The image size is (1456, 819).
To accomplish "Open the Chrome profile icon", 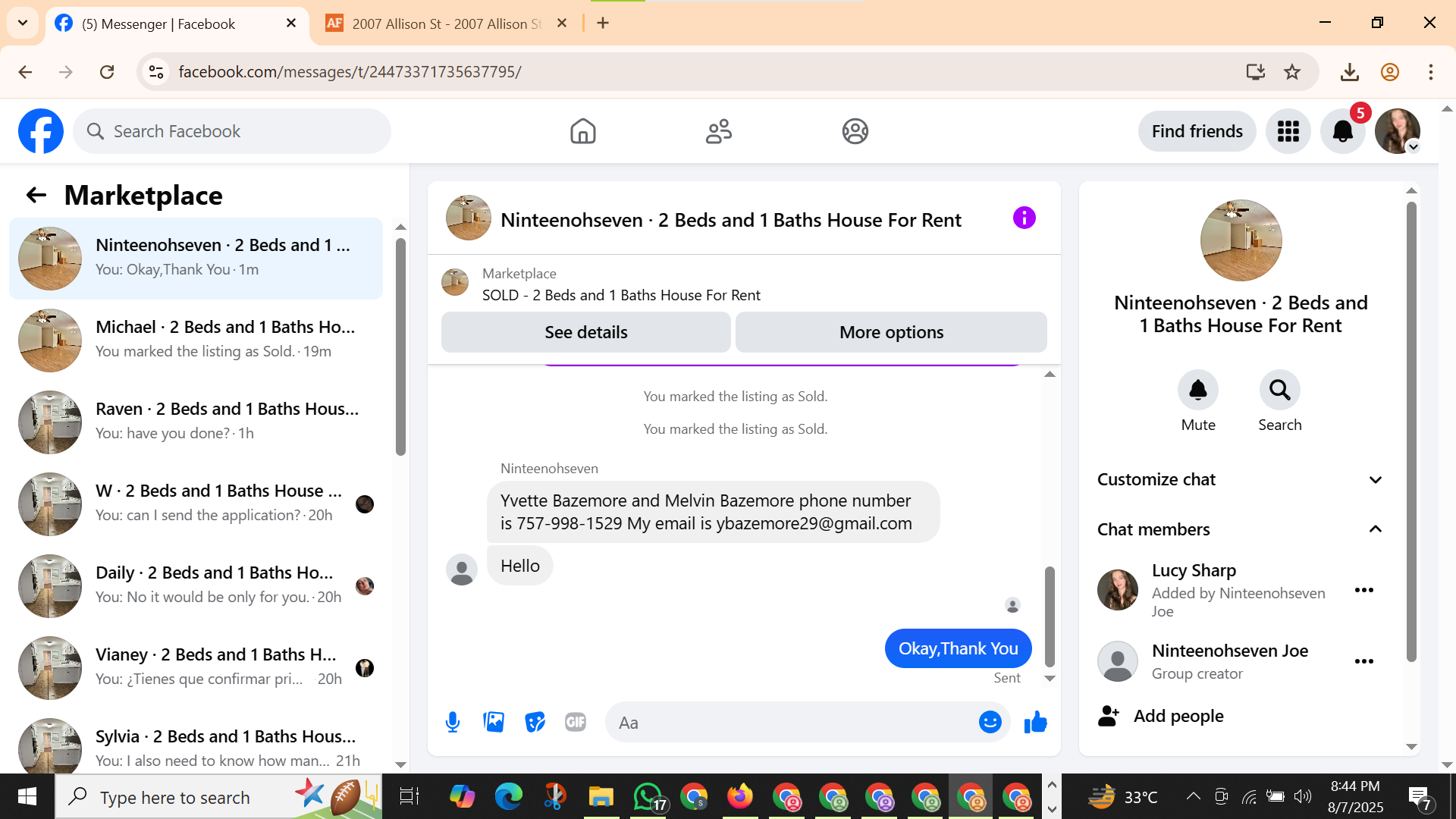I will pyautogui.click(x=1390, y=72).
